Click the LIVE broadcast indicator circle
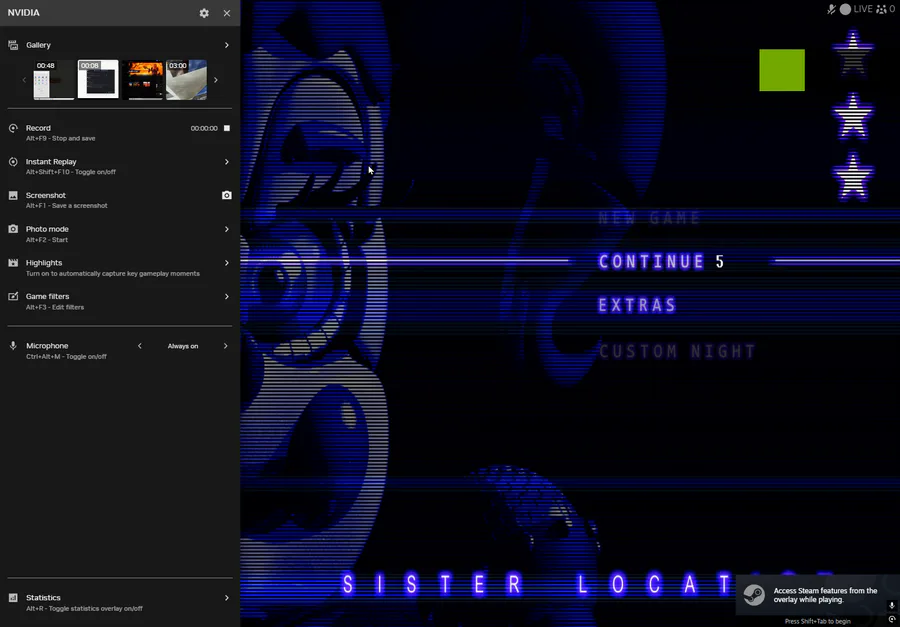Screen dimensions: 900x627 (x=845, y=9)
